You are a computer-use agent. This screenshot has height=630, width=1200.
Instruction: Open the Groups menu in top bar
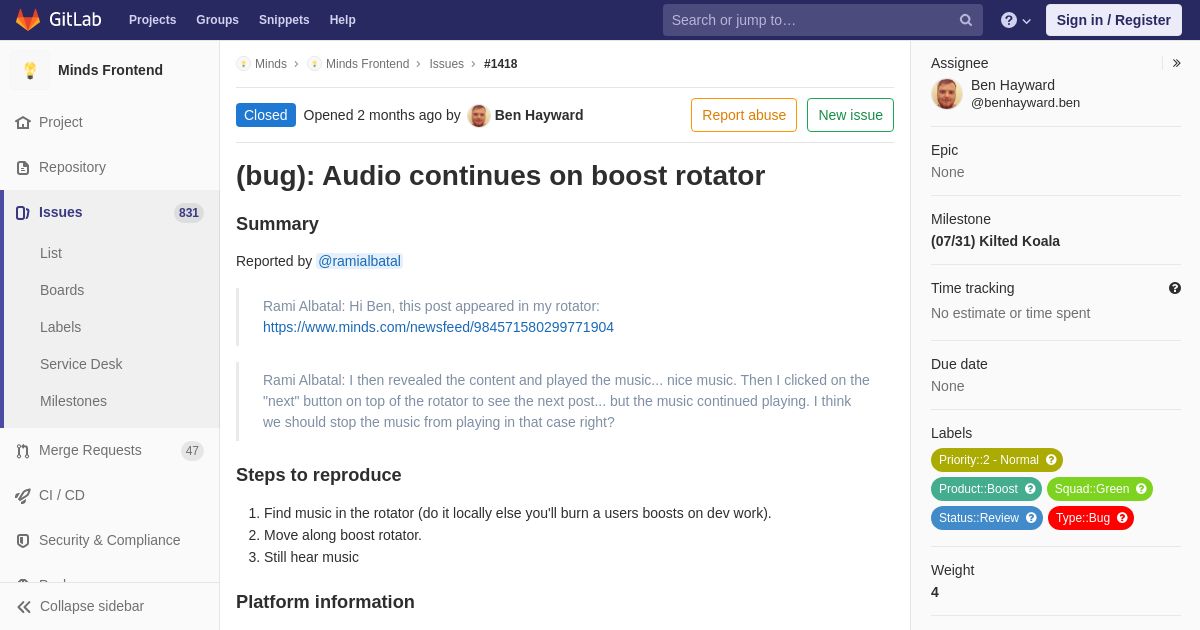click(217, 20)
